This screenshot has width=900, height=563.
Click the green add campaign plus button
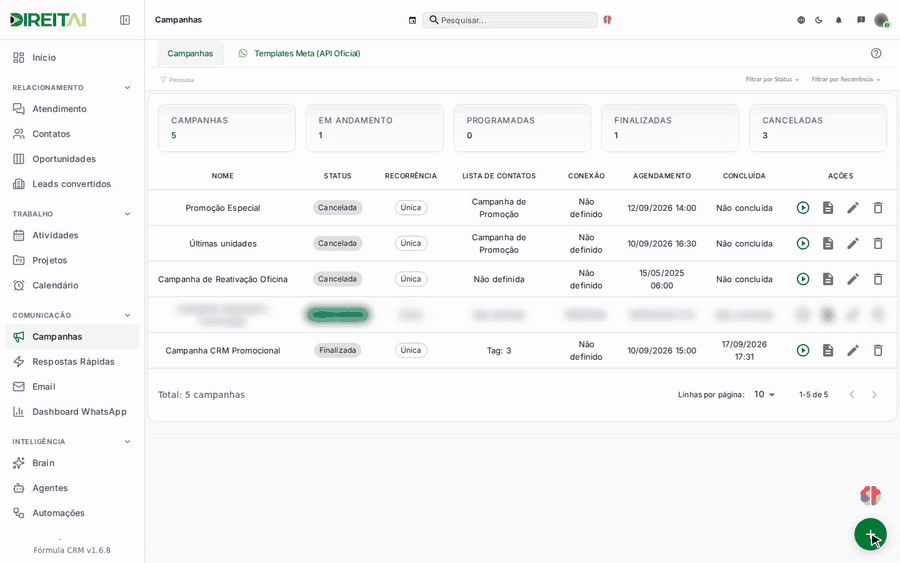click(x=870, y=534)
